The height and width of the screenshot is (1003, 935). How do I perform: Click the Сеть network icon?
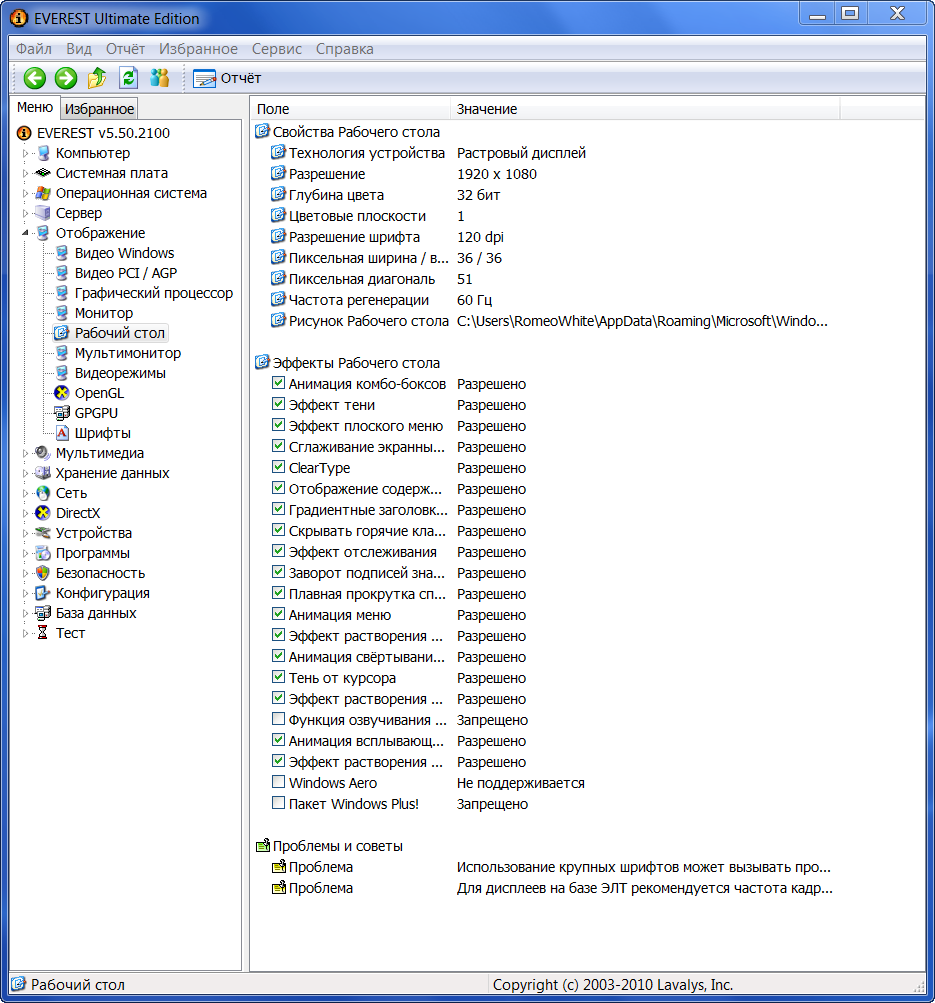43,493
